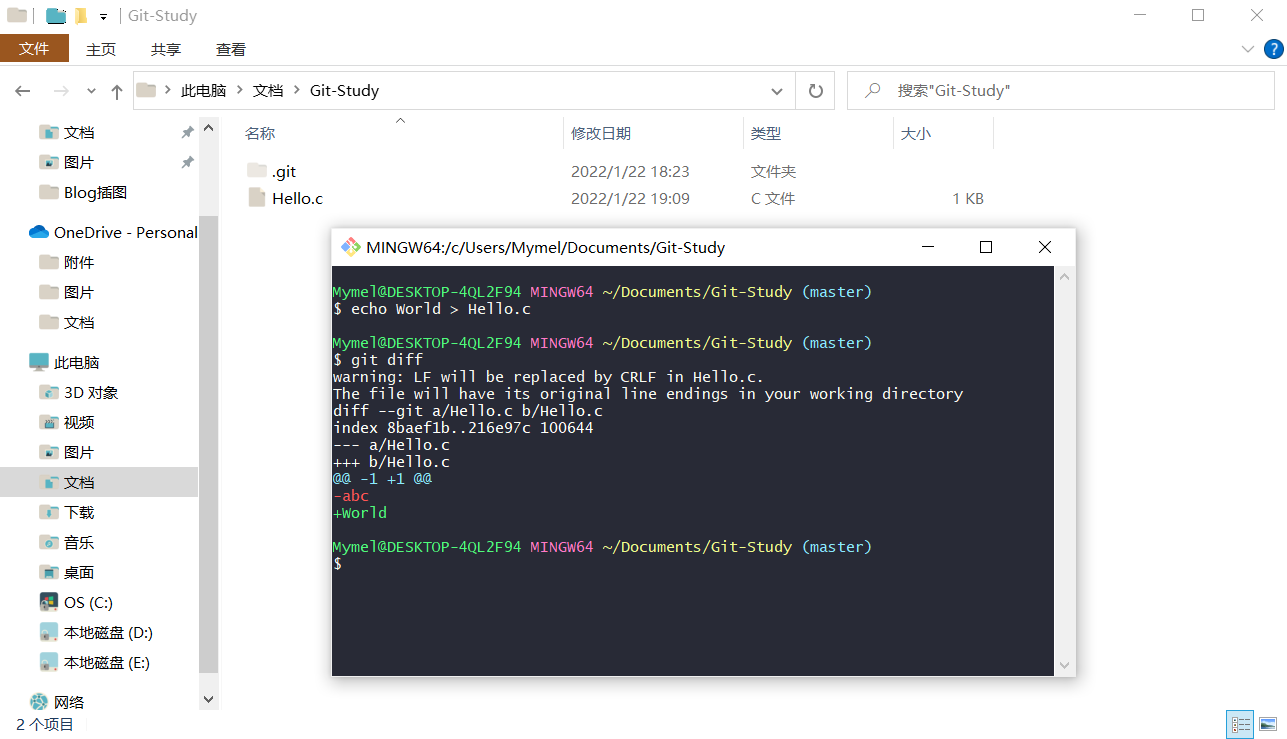This screenshot has width=1287, height=739.
Task: Open 附件 folder under OneDrive
Action: pyautogui.click(x=79, y=262)
